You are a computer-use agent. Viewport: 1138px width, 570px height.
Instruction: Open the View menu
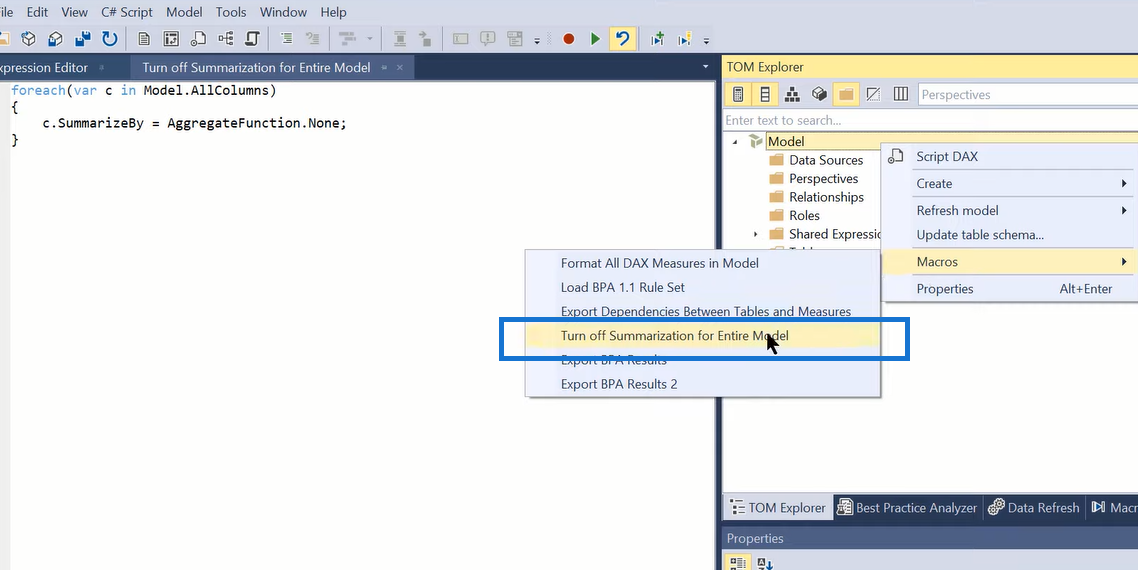tap(75, 12)
